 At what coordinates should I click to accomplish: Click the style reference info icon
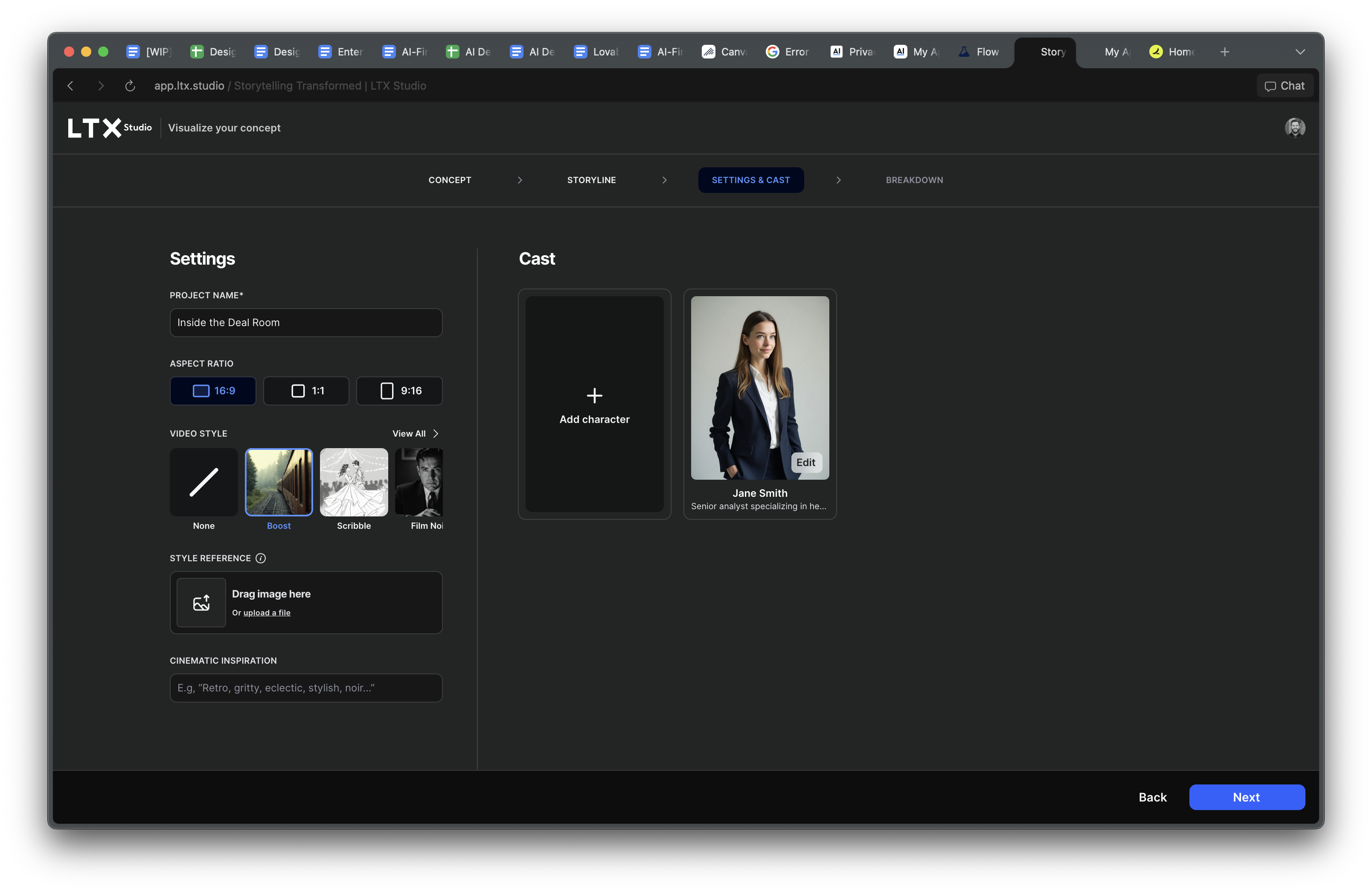coord(261,558)
